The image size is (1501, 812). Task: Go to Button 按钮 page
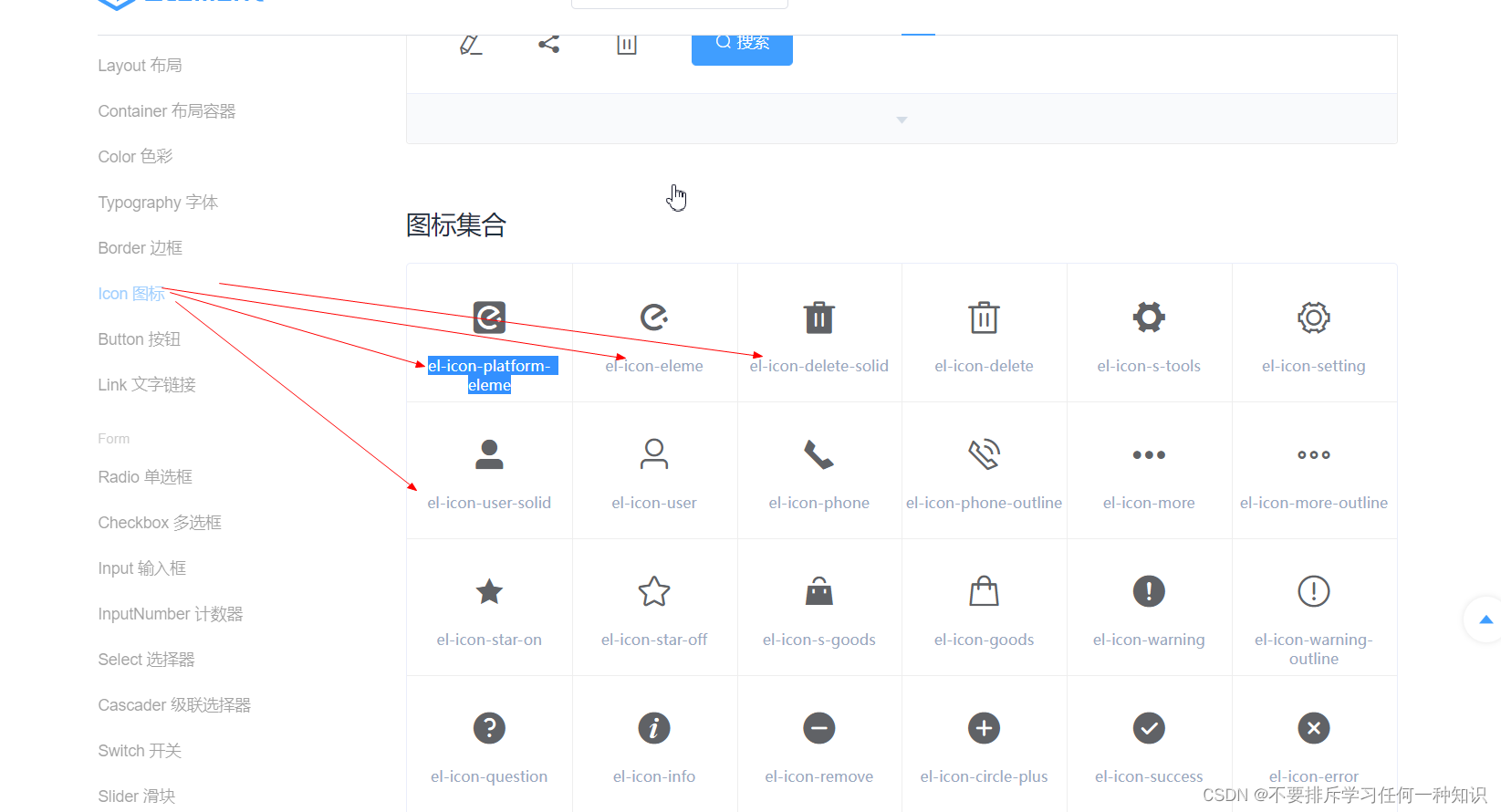tap(140, 339)
